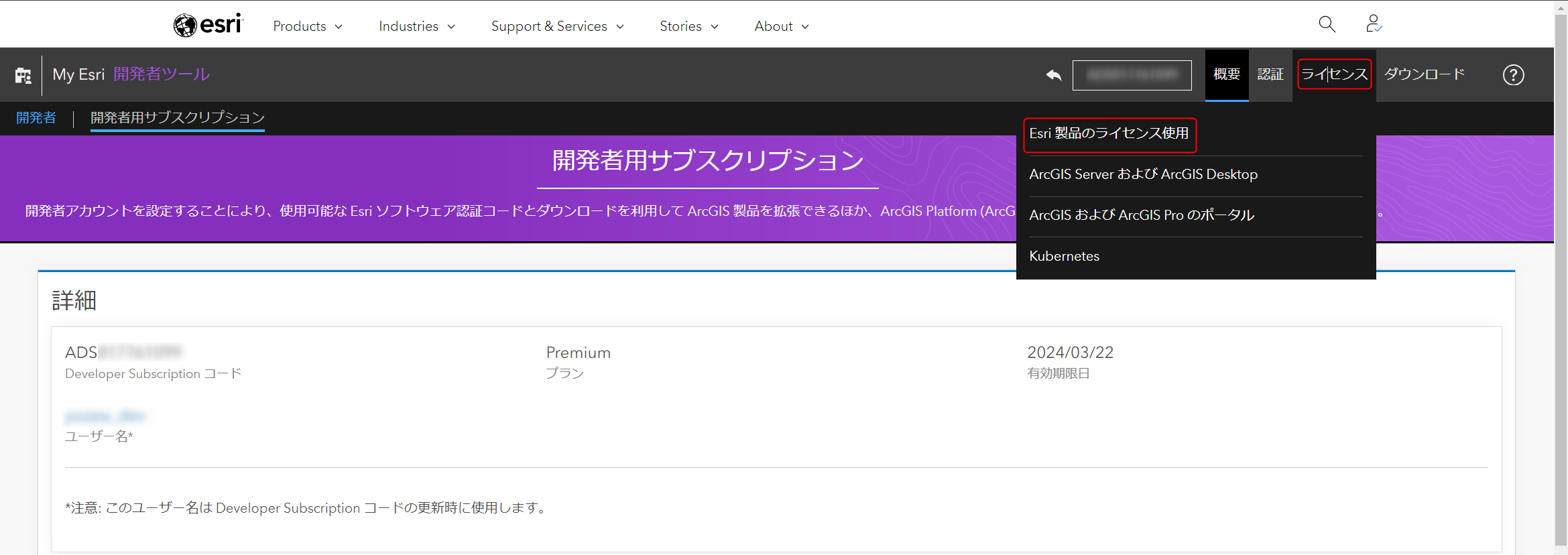Click the Developer Subscription コード label

click(153, 374)
